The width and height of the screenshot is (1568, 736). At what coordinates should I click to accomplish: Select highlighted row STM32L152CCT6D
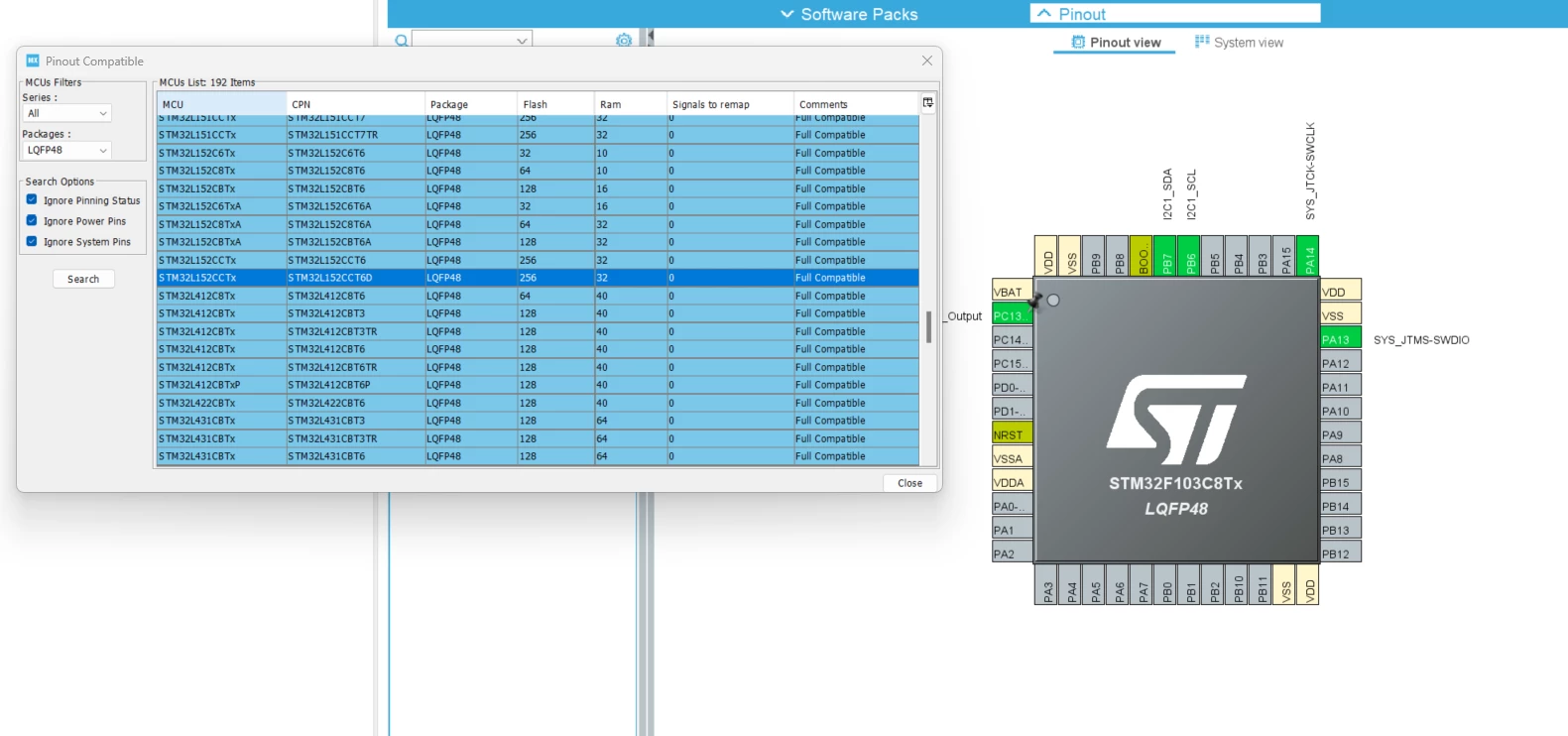tap(538, 278)
